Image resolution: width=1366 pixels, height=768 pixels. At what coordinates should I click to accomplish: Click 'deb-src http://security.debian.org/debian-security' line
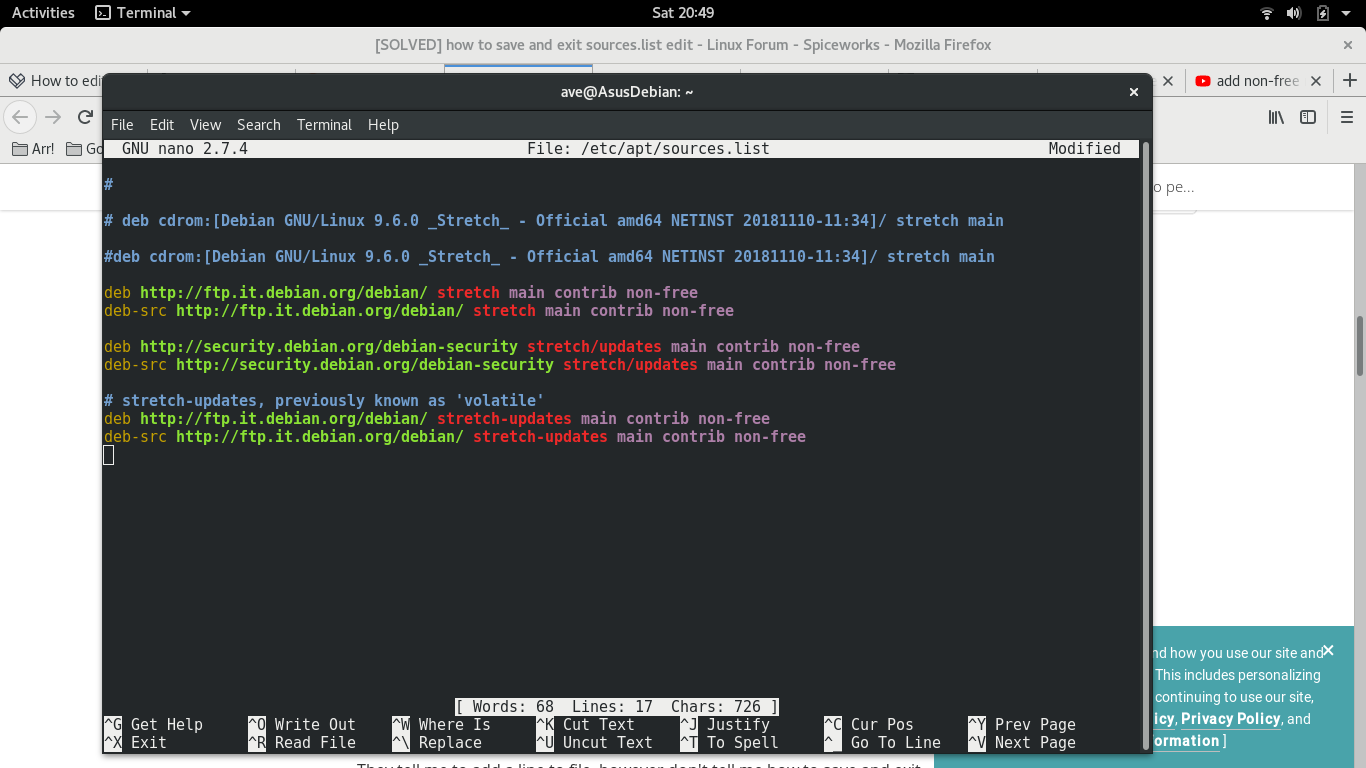pyautogui.click(x=500, y=364)
